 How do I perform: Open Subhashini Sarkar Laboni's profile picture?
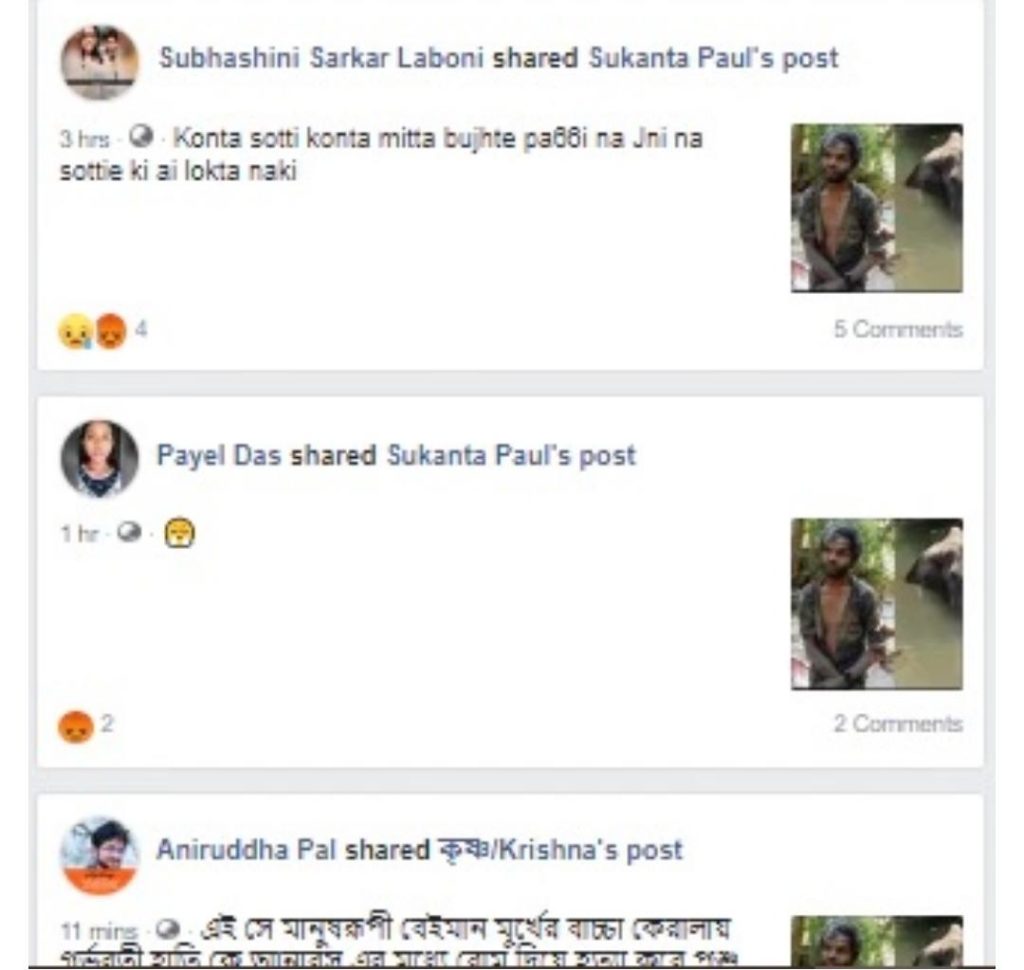click(x=99, y=63)
